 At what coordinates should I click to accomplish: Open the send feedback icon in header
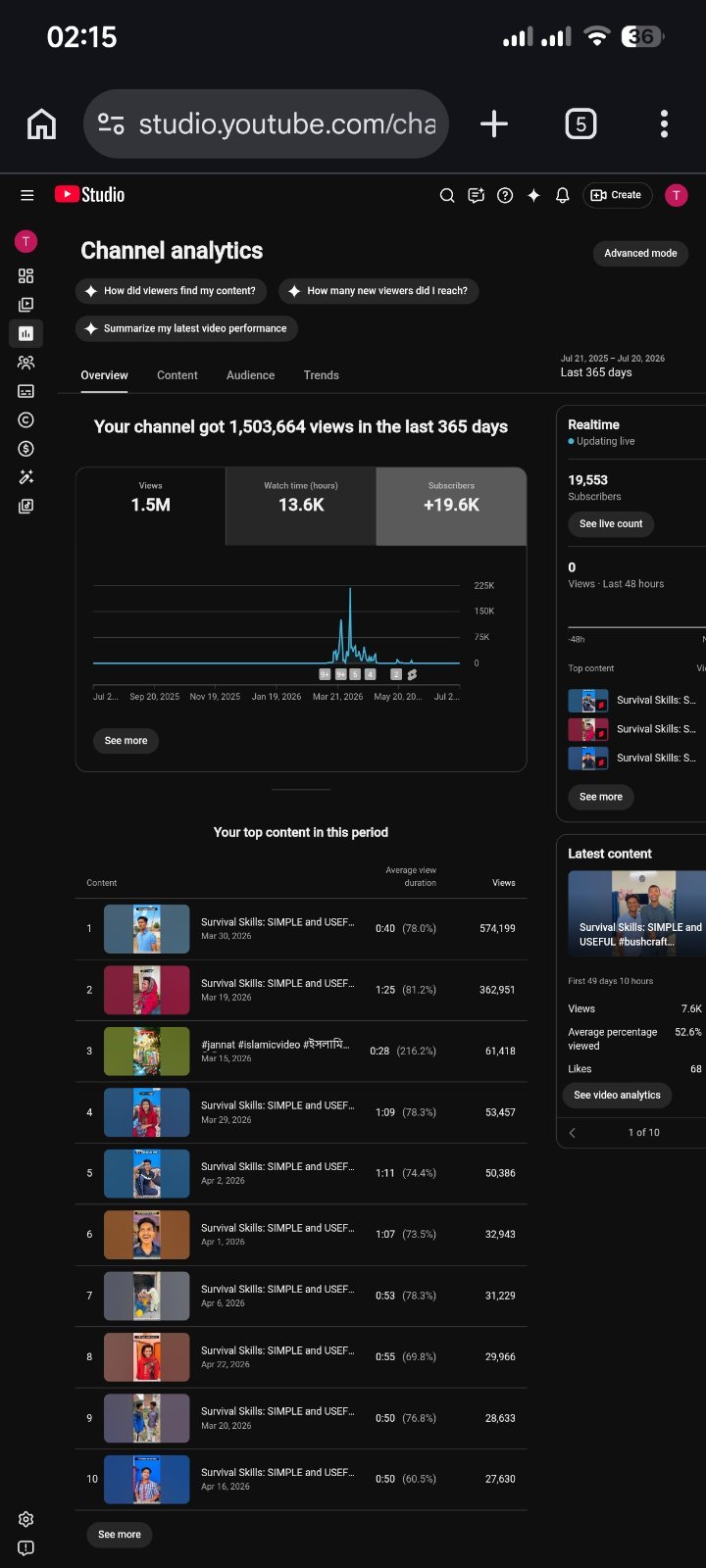tap(476, 195)
